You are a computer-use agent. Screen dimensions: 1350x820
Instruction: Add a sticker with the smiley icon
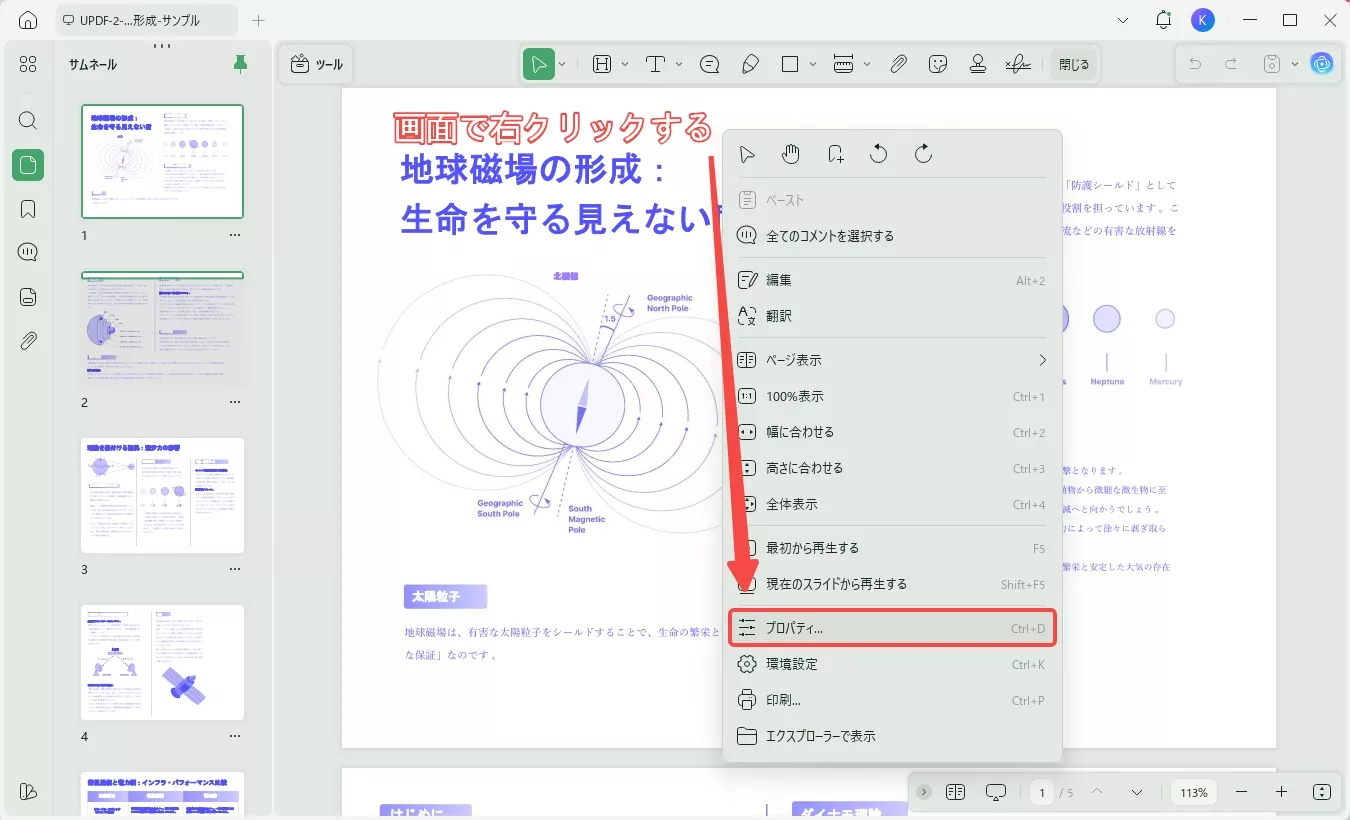click(x=938, y=63)
